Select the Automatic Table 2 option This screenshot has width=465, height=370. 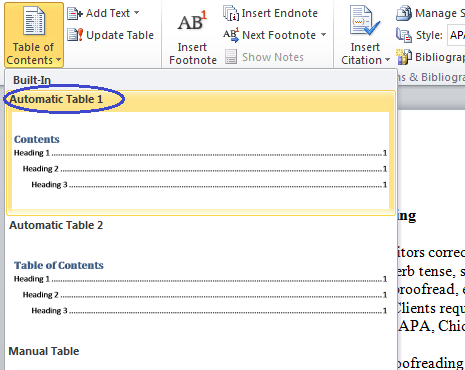pyautogui.click(x=56, y=225)
